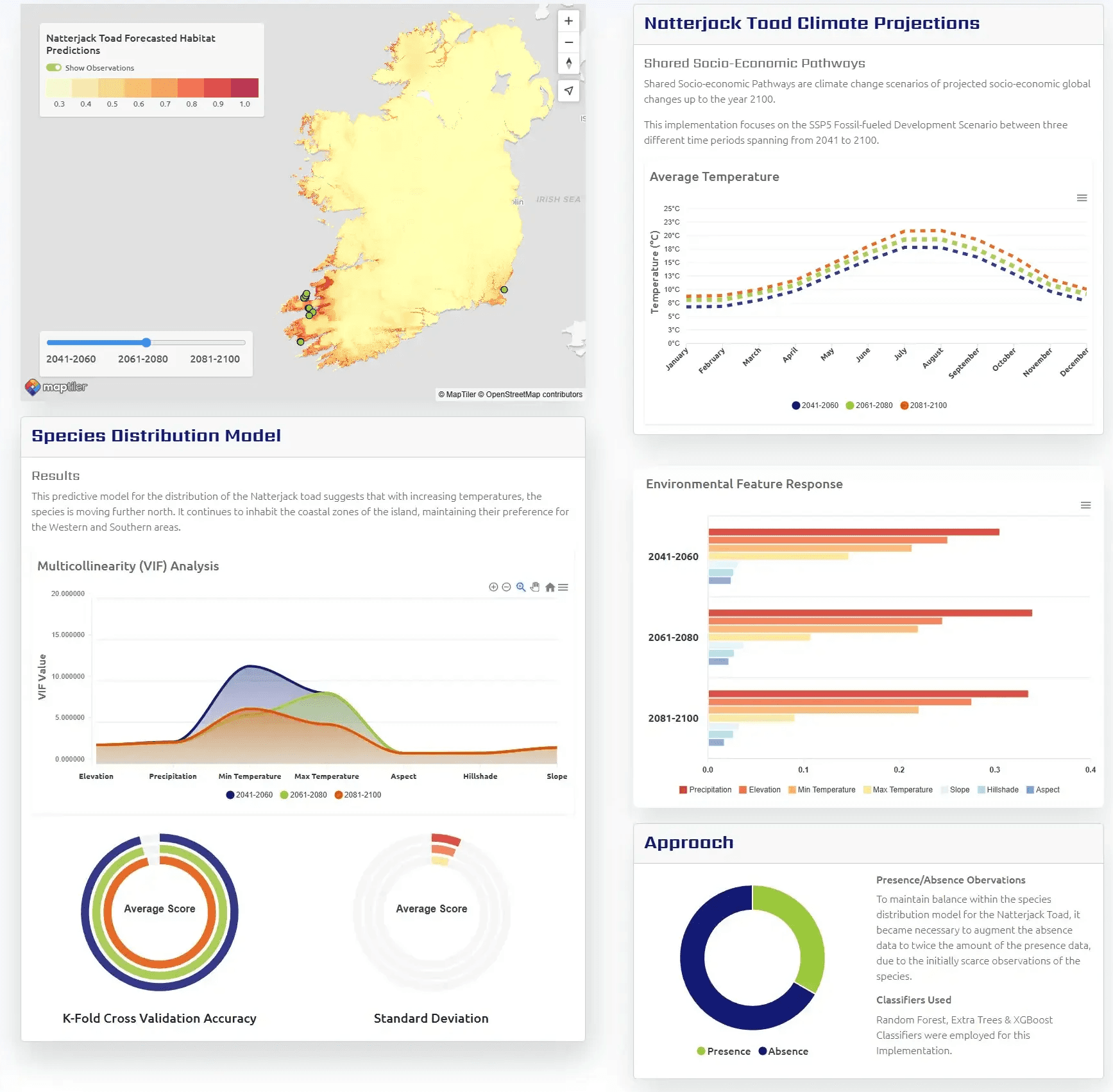Image resolution: width=1113 pixels, height=1092 pixels.
Task: Open Environmental Feature Response chart menu
Action: pyautogui.click(x=1085, y=506)
